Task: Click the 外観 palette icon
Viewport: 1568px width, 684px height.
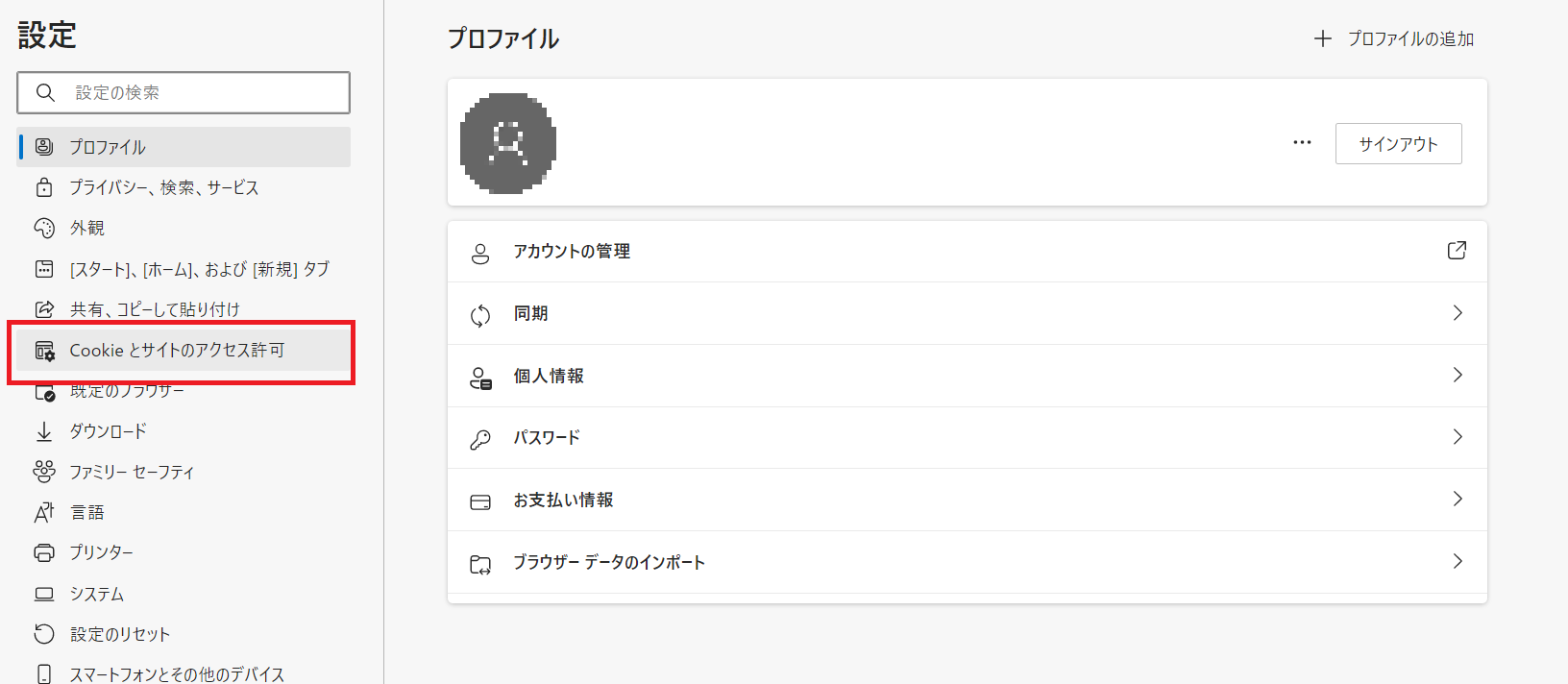Action: click(x=44, y=228)
